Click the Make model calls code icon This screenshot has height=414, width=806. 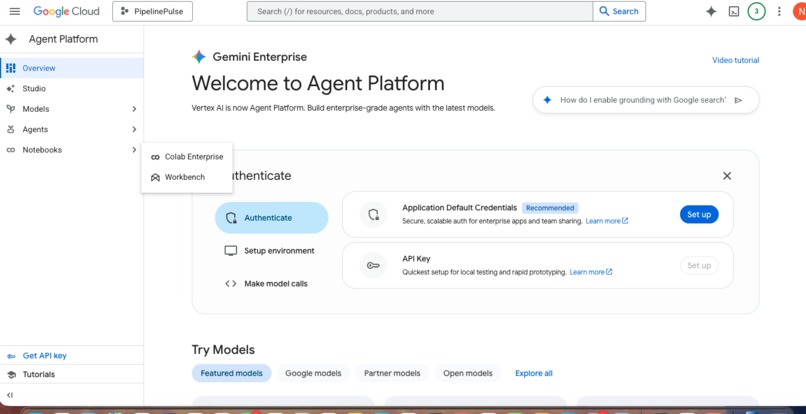(231, 284)
